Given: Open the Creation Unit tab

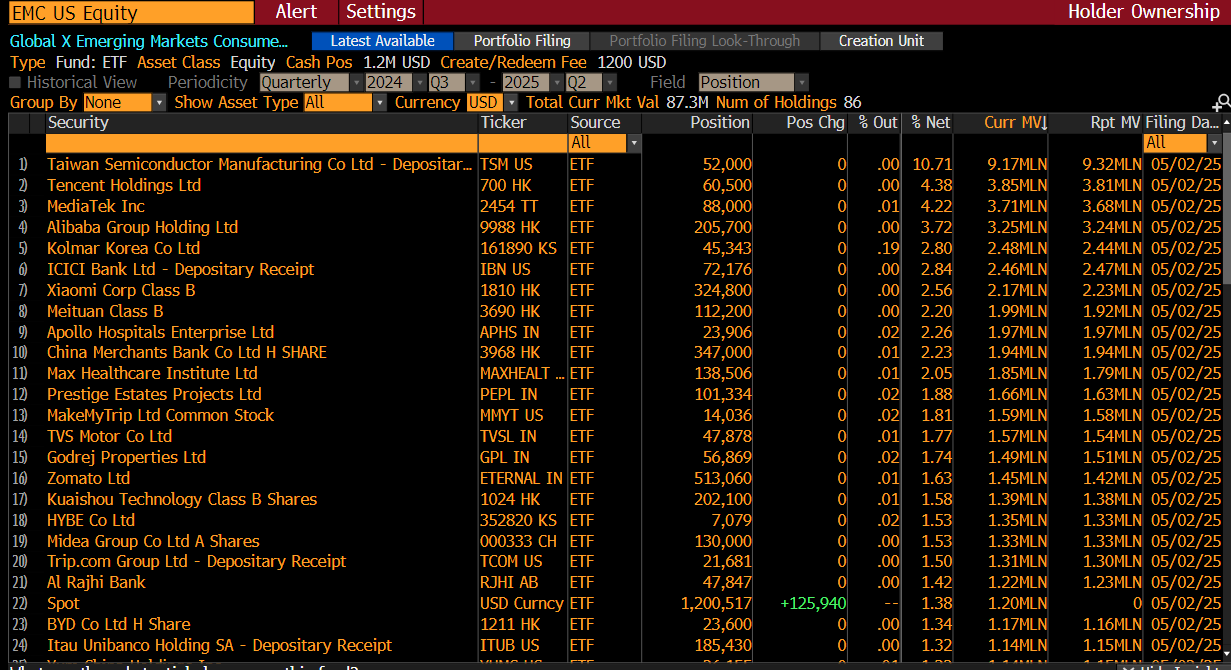Looking at the screenshot, I should 881,41.
